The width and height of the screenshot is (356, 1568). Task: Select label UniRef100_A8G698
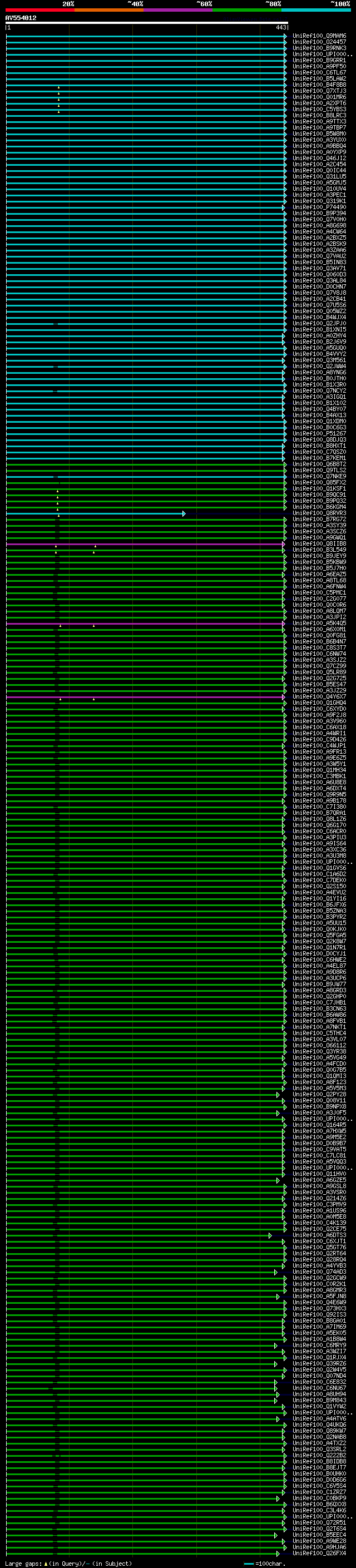pos(319,225)
